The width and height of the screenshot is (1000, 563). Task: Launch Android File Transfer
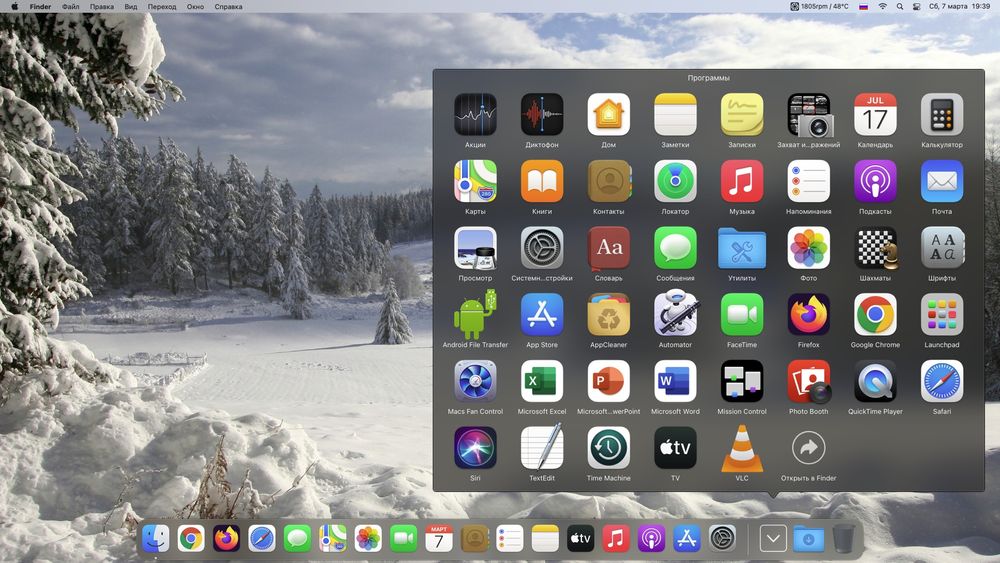(x=475, y=314)
